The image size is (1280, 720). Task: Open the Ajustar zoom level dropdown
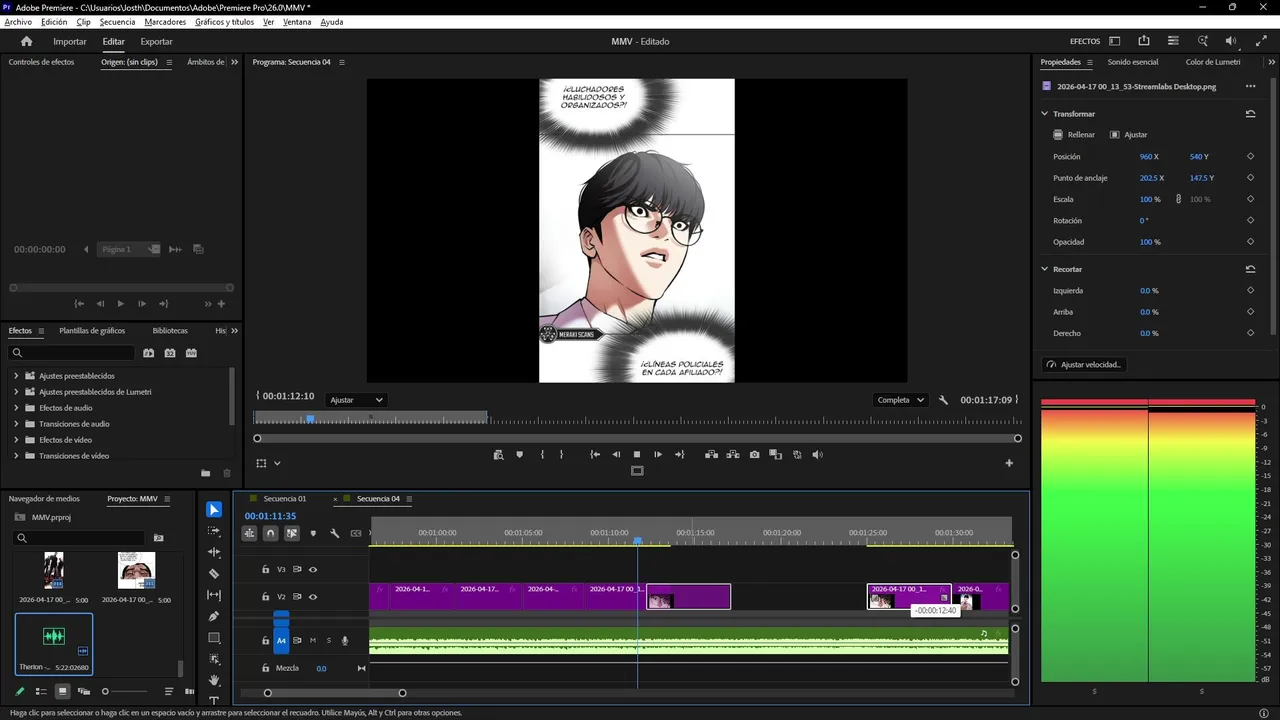[x=357, y=400]
